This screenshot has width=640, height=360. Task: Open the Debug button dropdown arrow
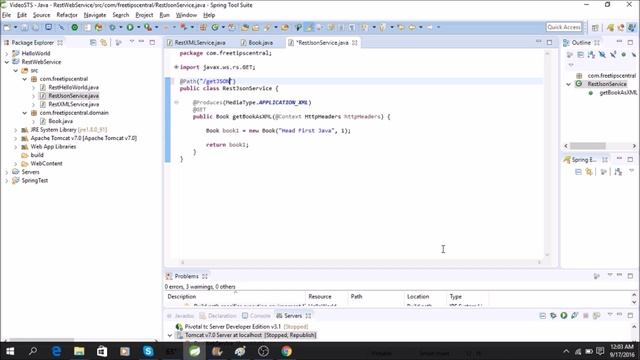click(120, 27)
